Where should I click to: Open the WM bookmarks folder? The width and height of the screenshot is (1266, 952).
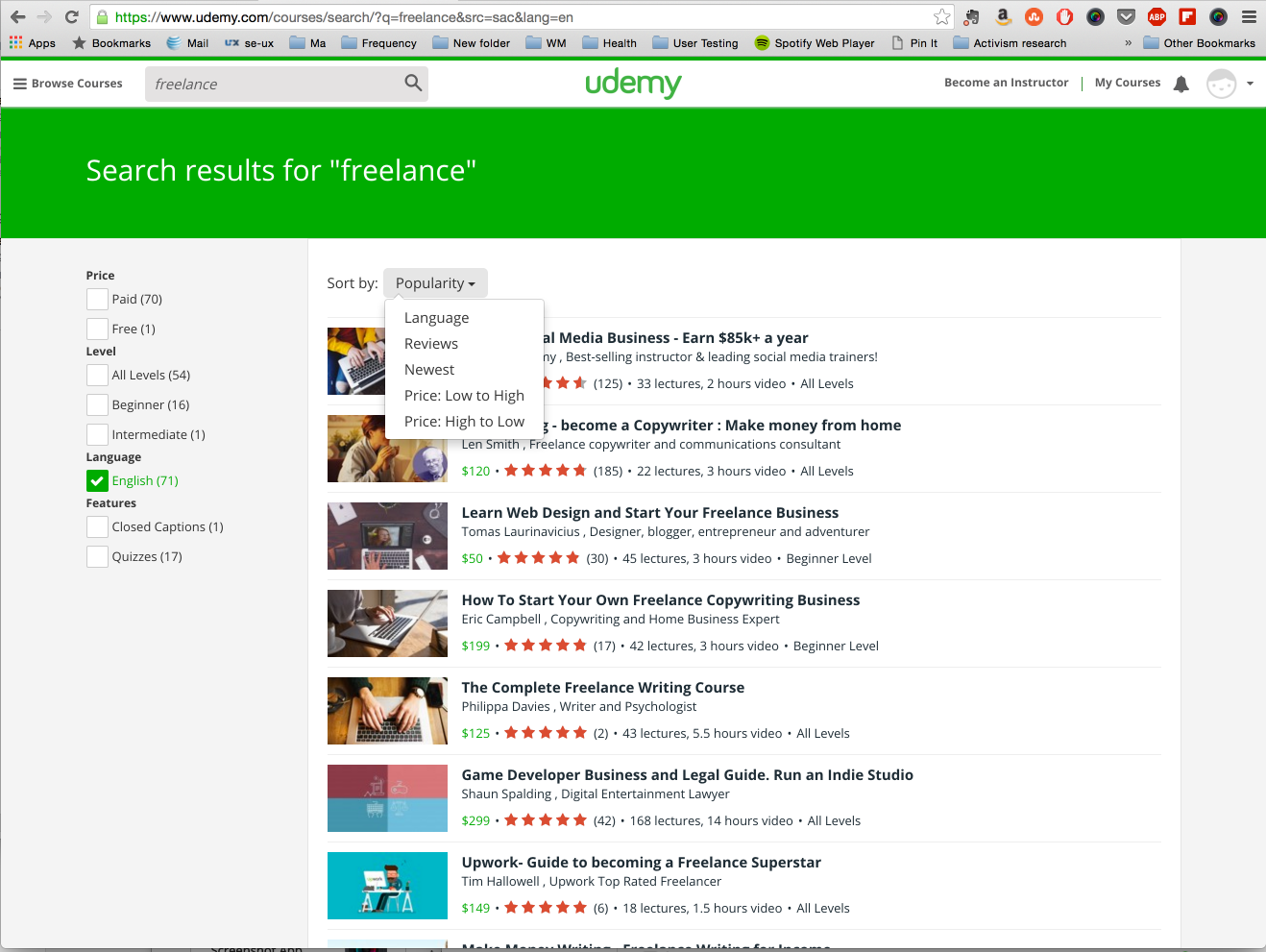tap(547, 43)
